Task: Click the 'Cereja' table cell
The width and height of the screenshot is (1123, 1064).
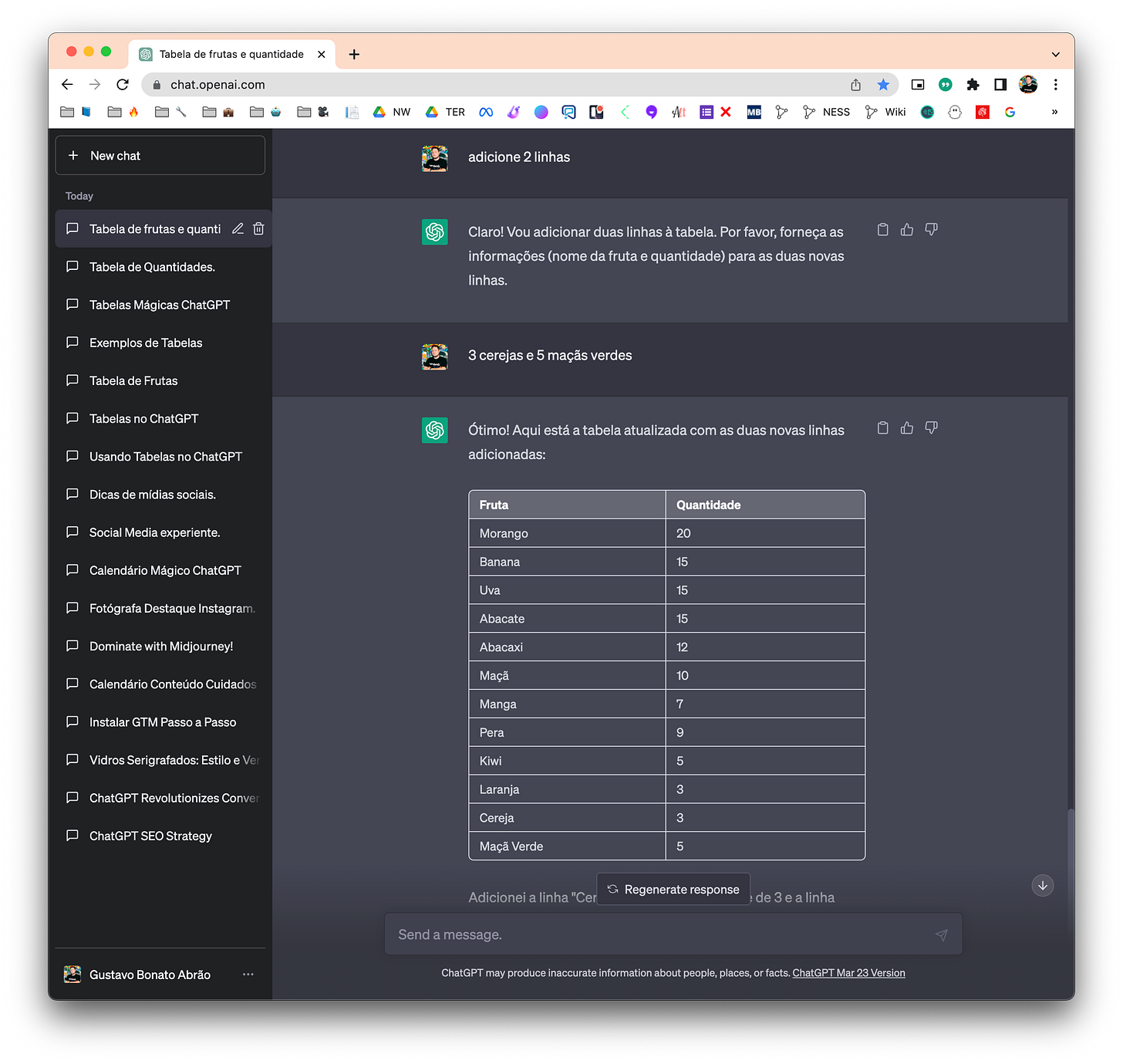Action: 567,818
